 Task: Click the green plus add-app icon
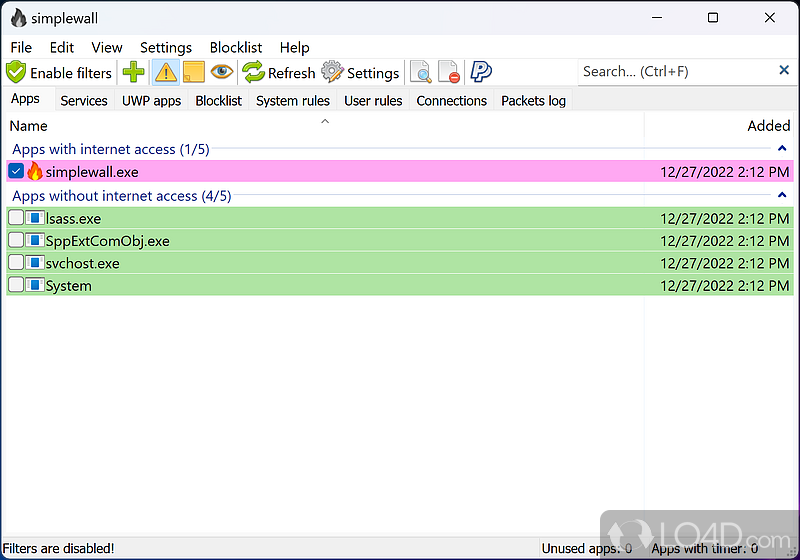134,72
